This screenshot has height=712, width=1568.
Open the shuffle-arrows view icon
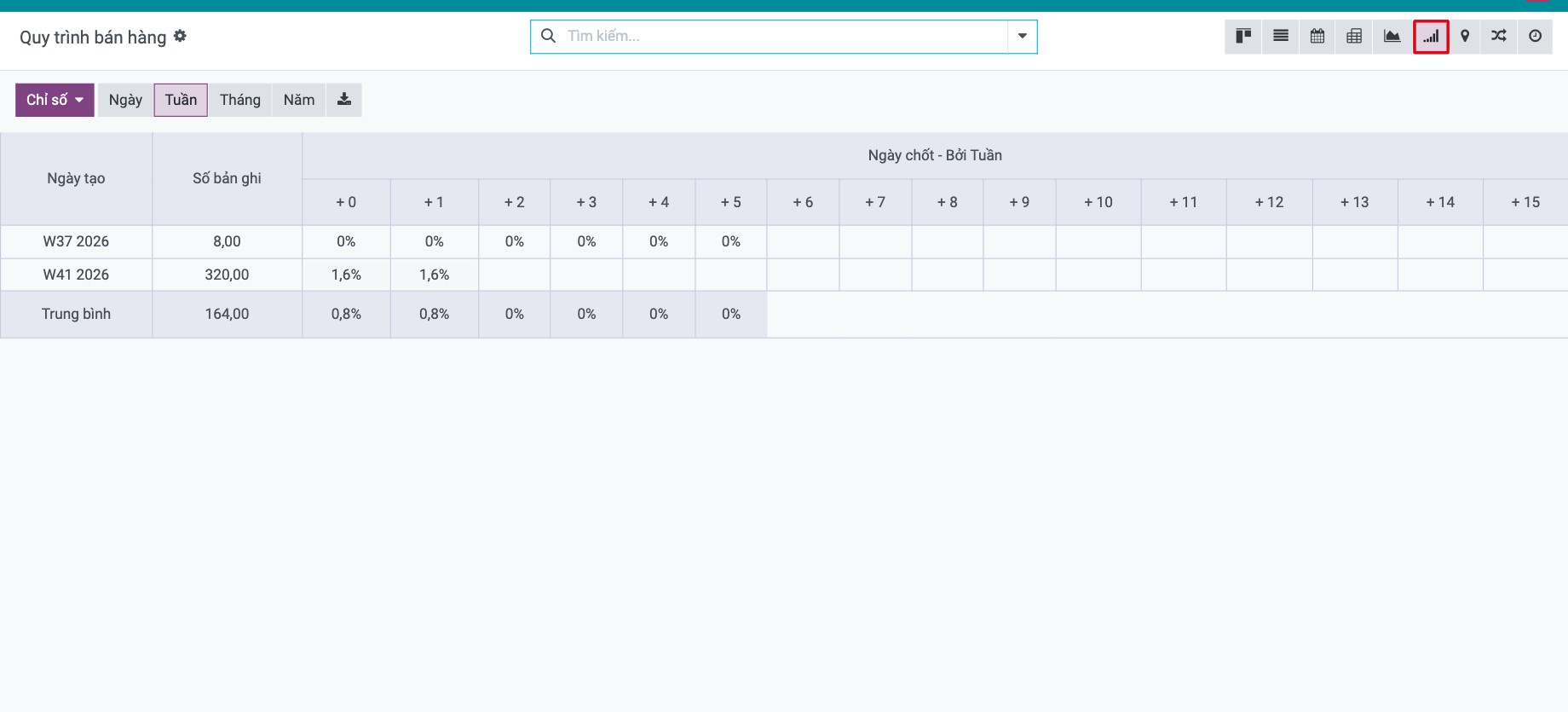click(x=1499, y=37)
